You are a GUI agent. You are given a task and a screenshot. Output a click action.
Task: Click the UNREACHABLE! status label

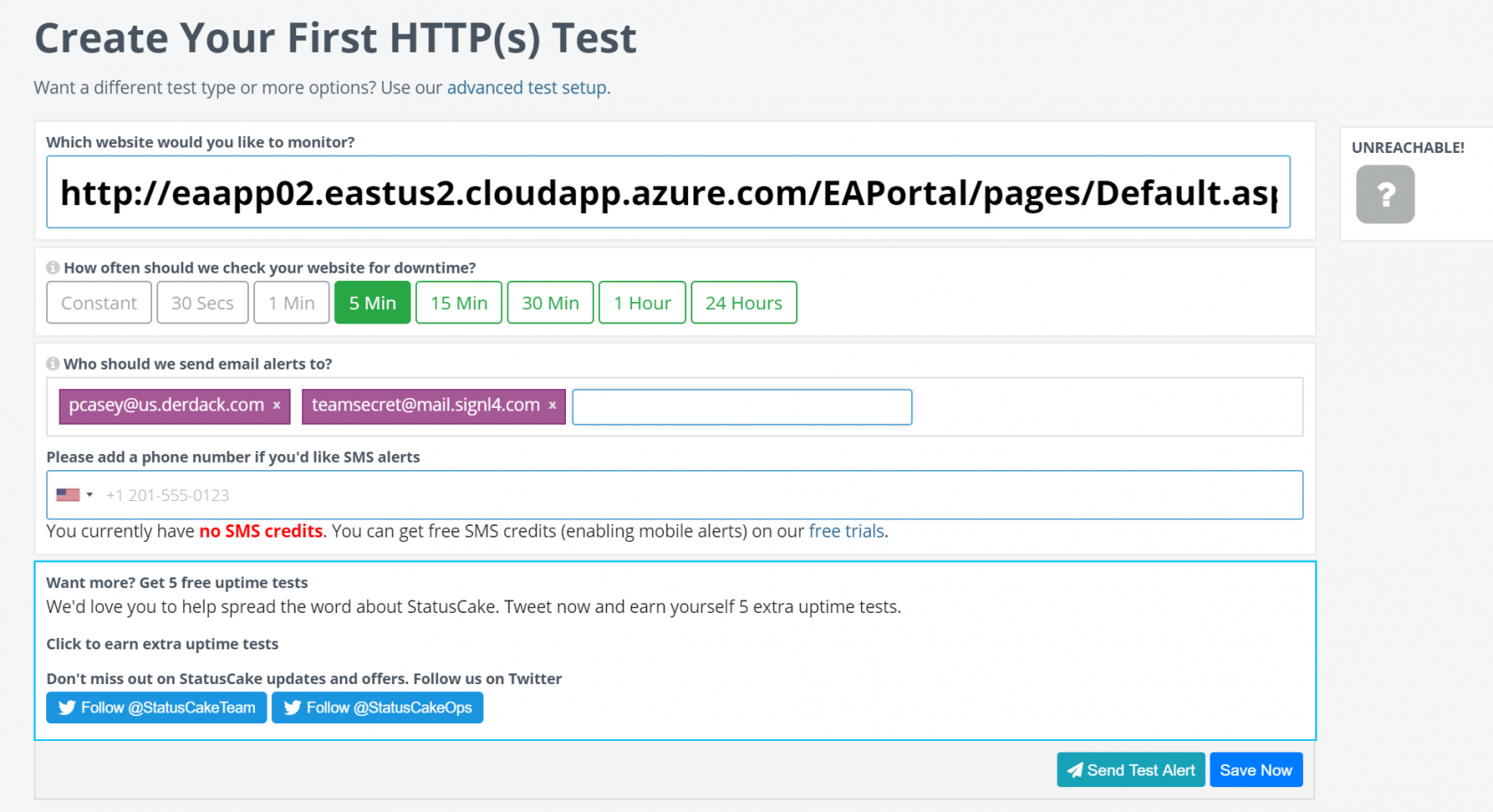[1408, 147]
